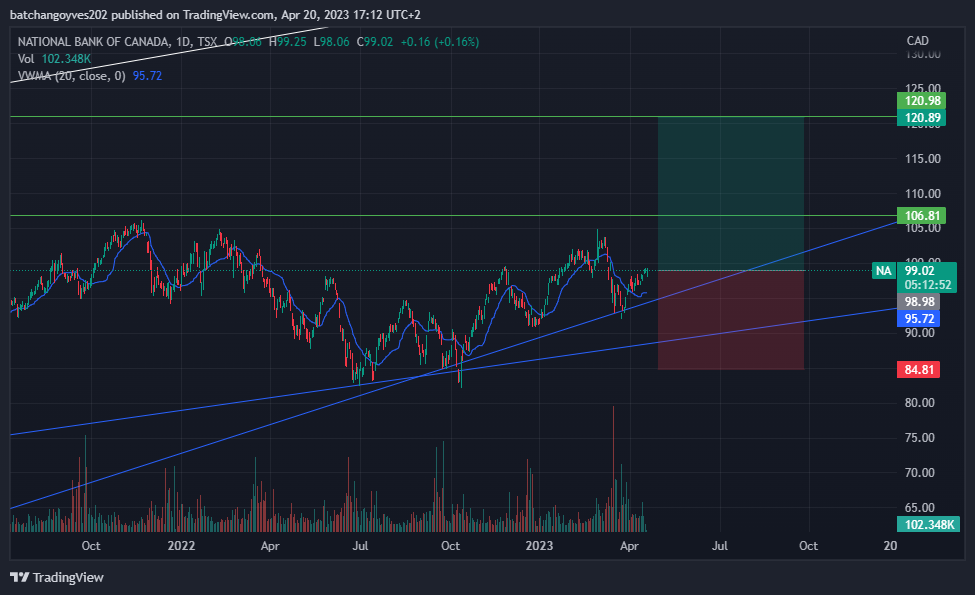Image resolution: width=975 pixels, height=595 pixels.
Task: Click the 102.348K volume label on axis
Action: pos(928,524)
